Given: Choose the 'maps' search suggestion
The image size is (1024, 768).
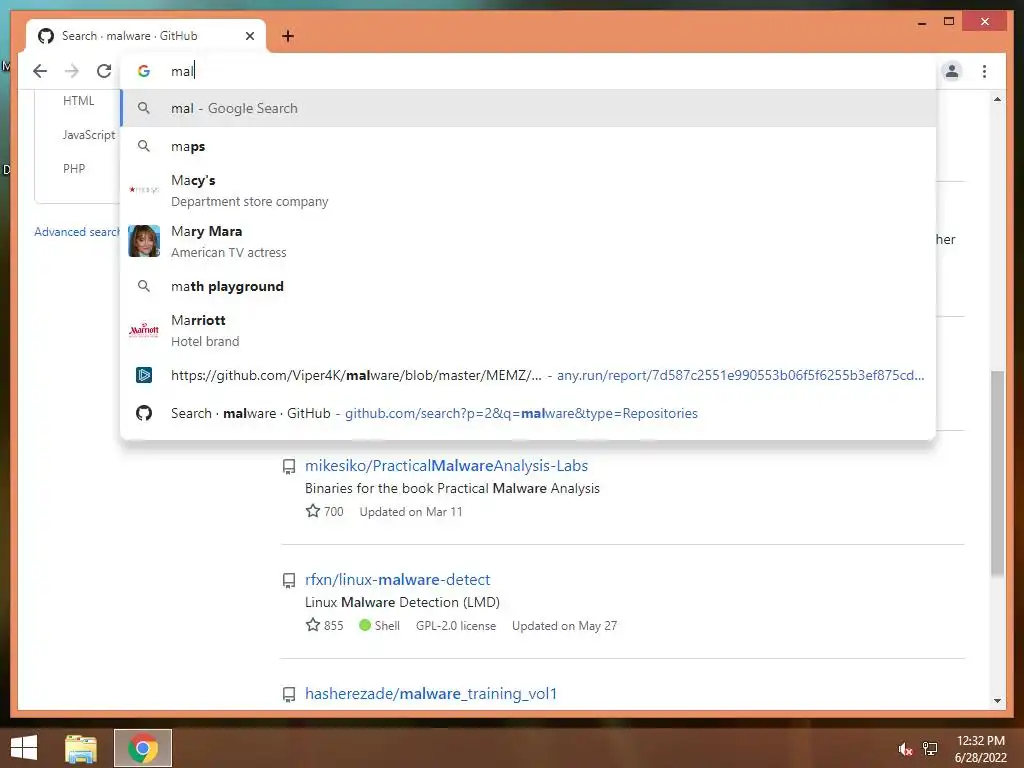Looking at the screenshot, I should pyautogui.click(x=528, y=146).
